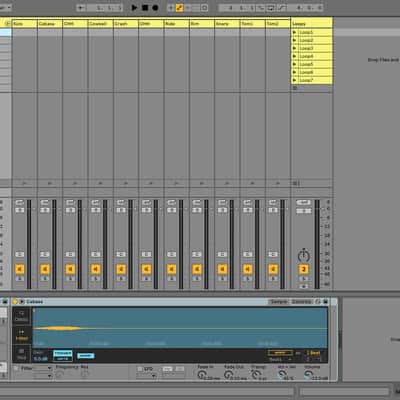Screen dimensions: 400x400
Task: Launch the Loop6 clip
Action: (295, 72)
